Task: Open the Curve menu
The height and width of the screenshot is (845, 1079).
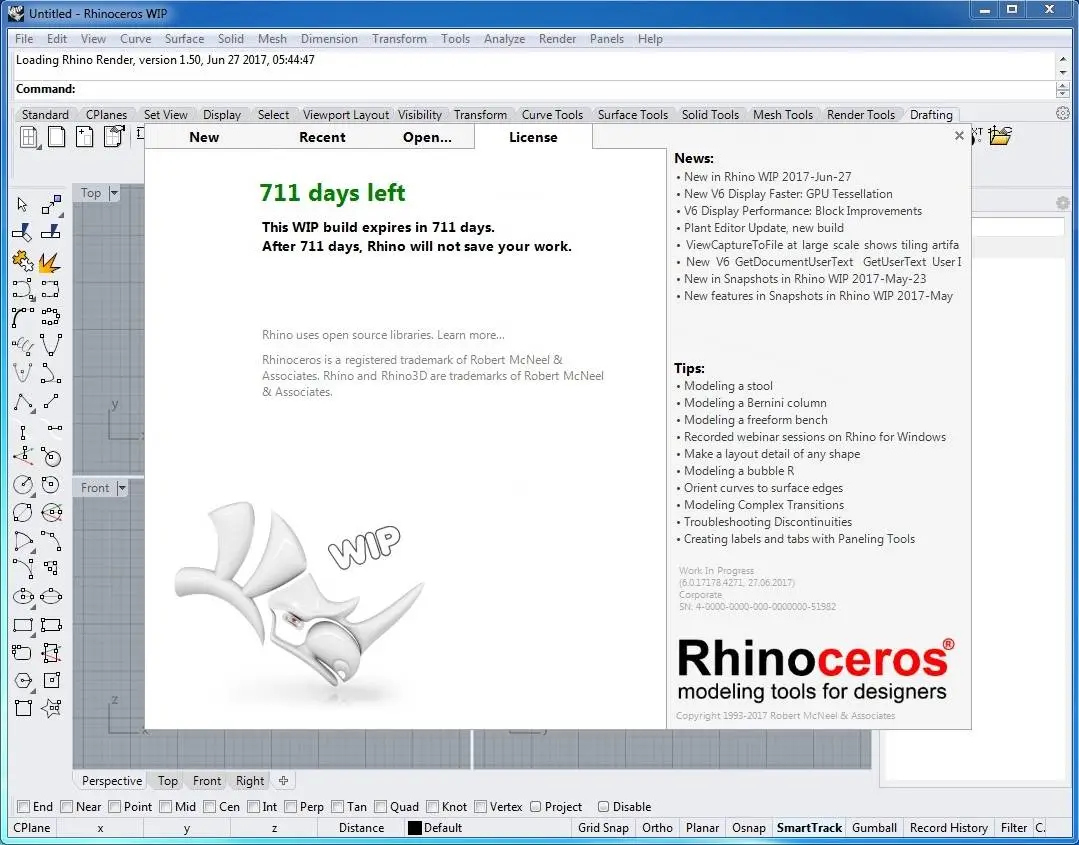Action: coord(135,39)
